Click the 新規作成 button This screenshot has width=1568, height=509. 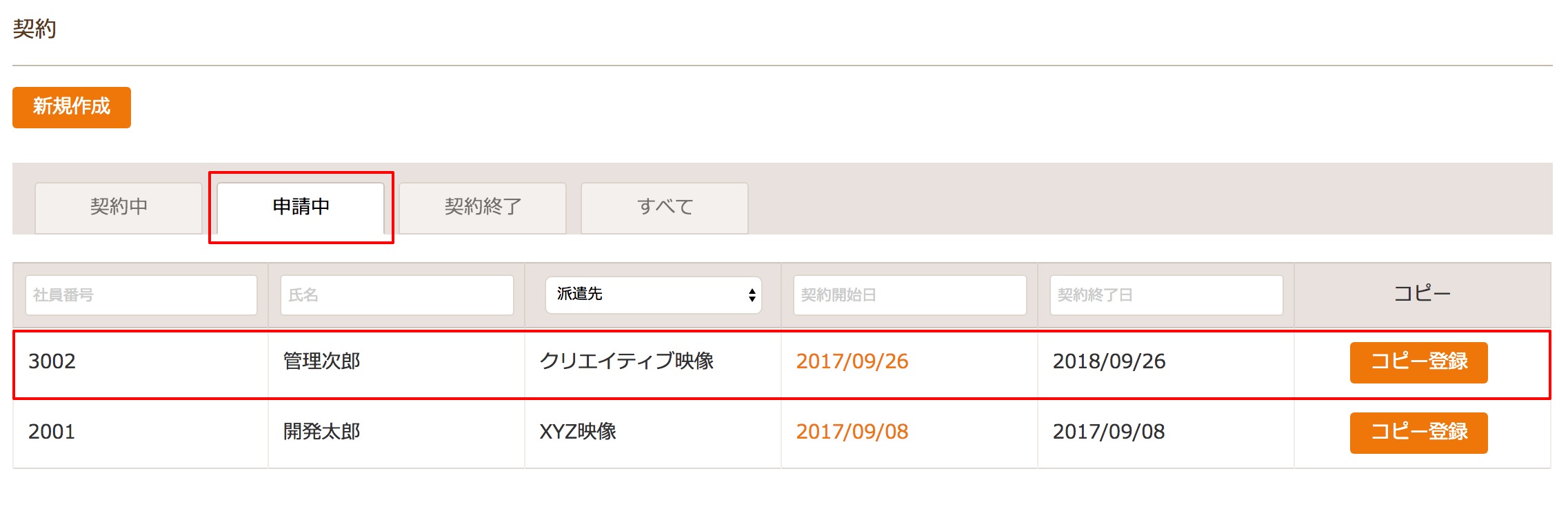pyautogui.click(x=72, y=107)
